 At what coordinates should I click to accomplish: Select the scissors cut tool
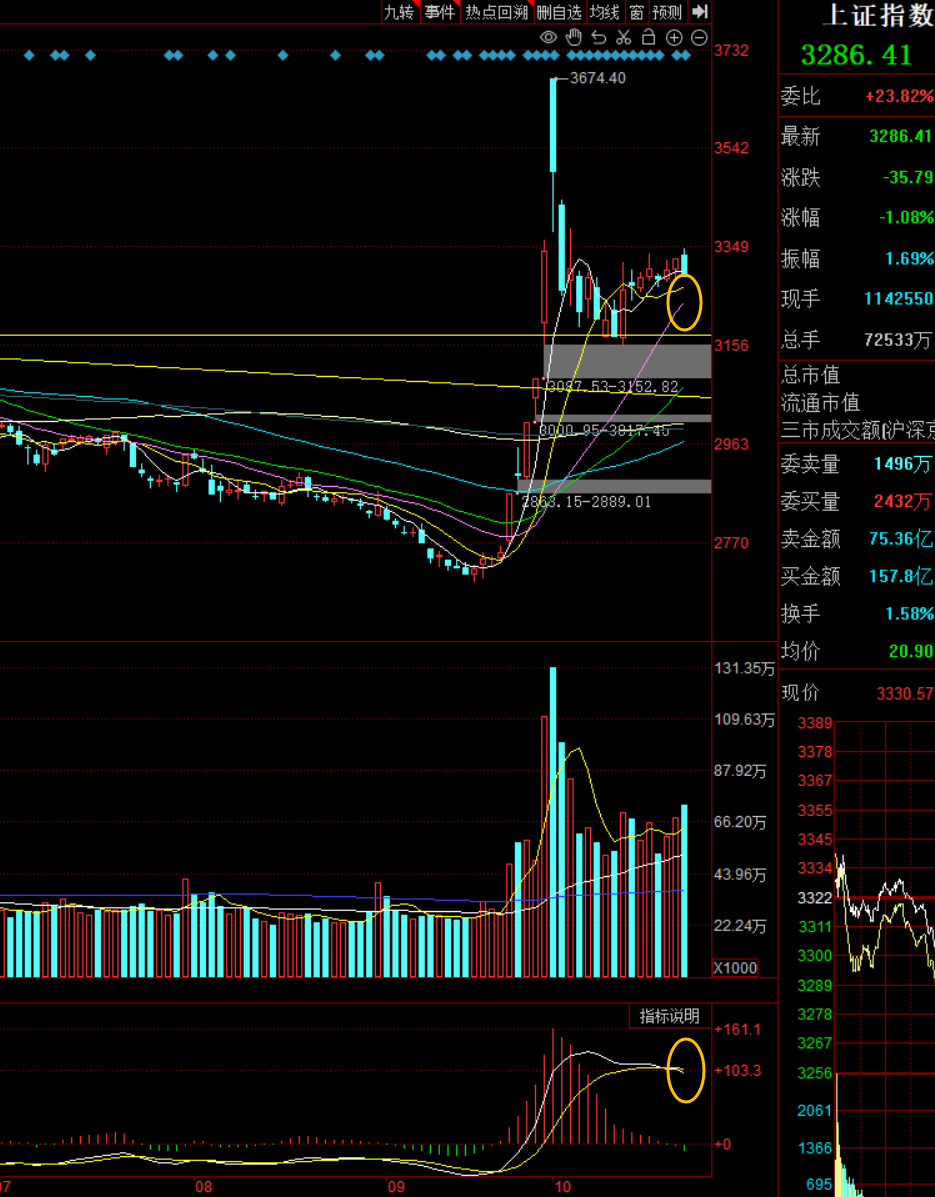(624, 38)
